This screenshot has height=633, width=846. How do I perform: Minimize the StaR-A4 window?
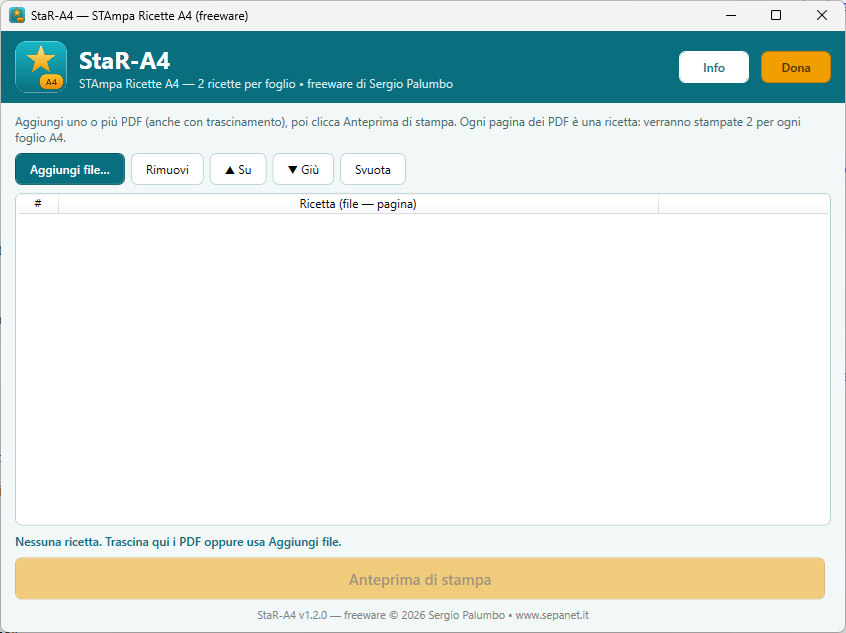[x=731, y=15]
